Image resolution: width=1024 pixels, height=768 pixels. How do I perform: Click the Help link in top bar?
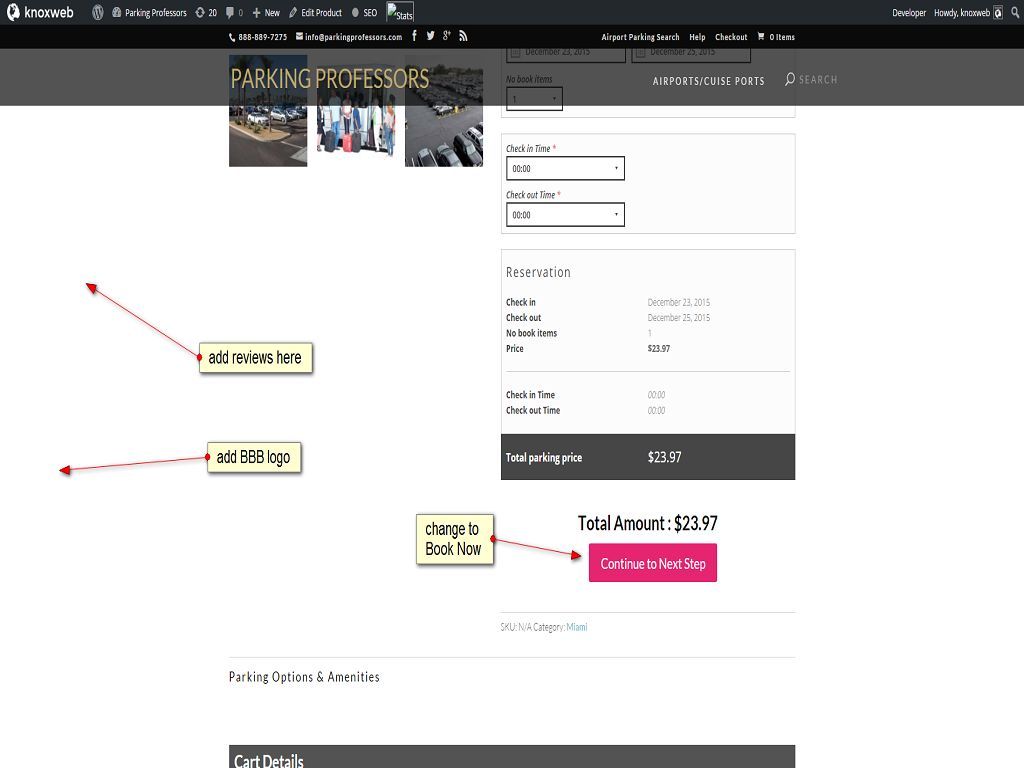[697, 37]
